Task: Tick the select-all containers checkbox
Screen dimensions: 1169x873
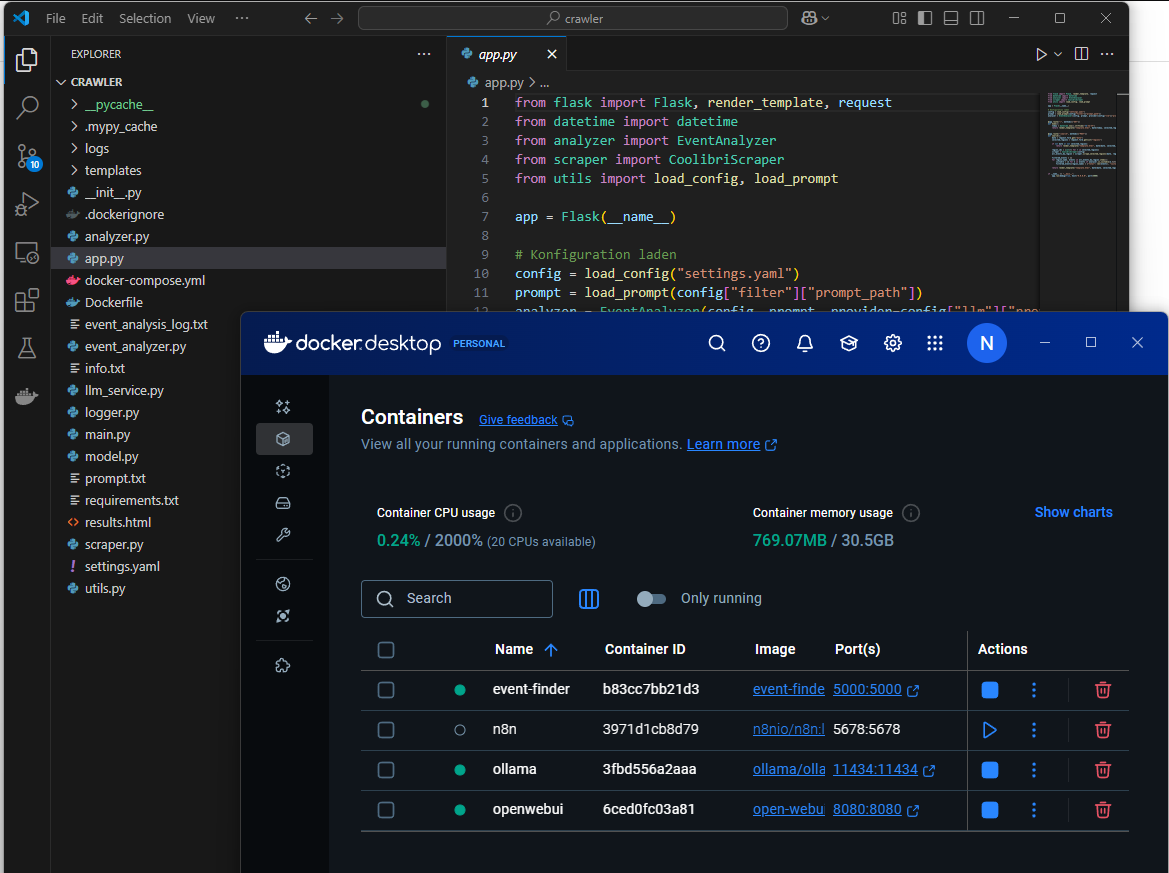Action: (386, 650)
